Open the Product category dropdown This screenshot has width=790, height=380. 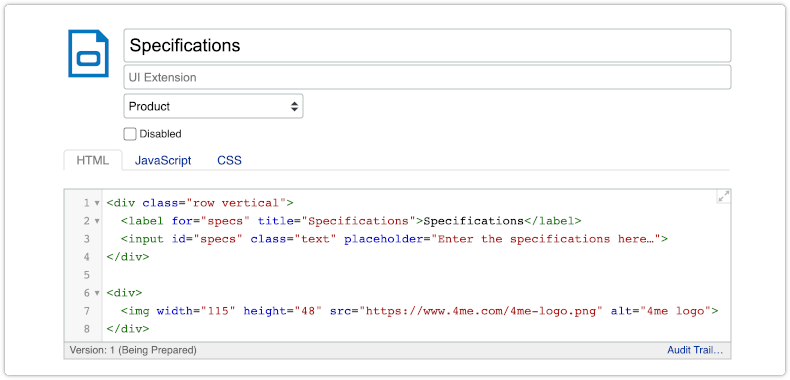point(213,106)
